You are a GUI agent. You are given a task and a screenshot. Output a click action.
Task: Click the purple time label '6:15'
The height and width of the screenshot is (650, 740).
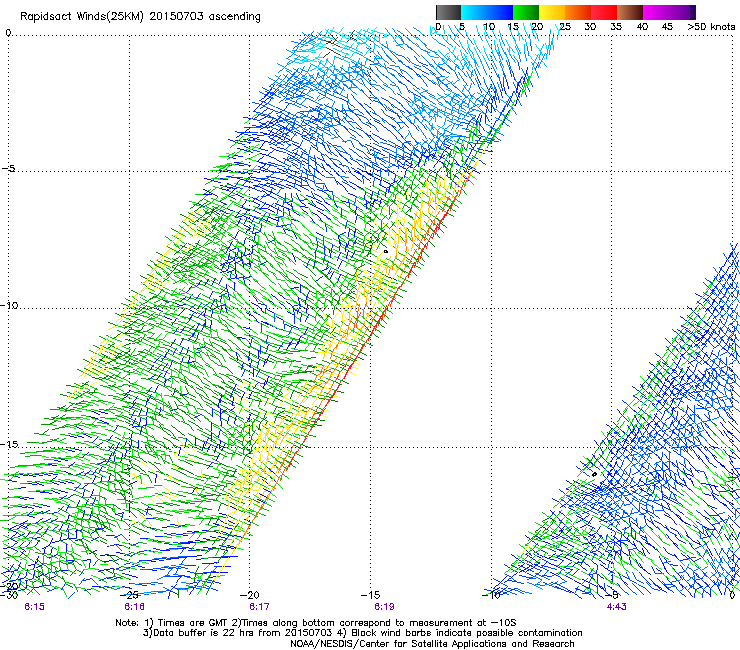click(x=34, y=607)
